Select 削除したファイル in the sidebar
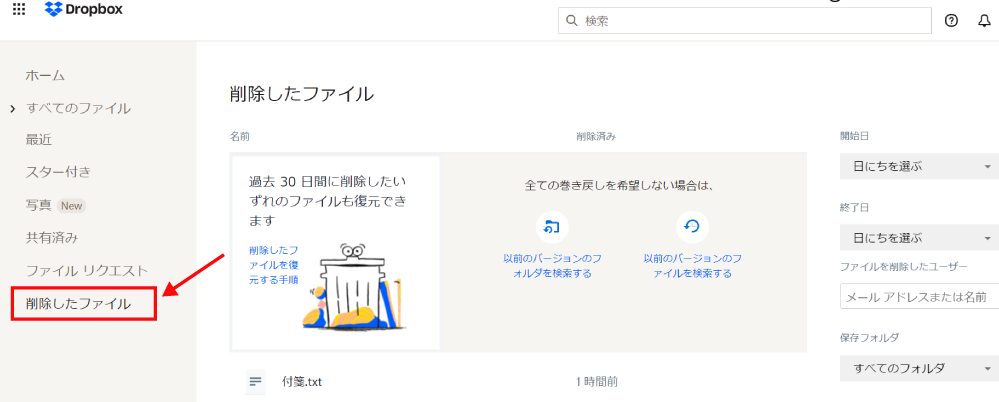This screenshot has width=999, height=402. [78, 303]
